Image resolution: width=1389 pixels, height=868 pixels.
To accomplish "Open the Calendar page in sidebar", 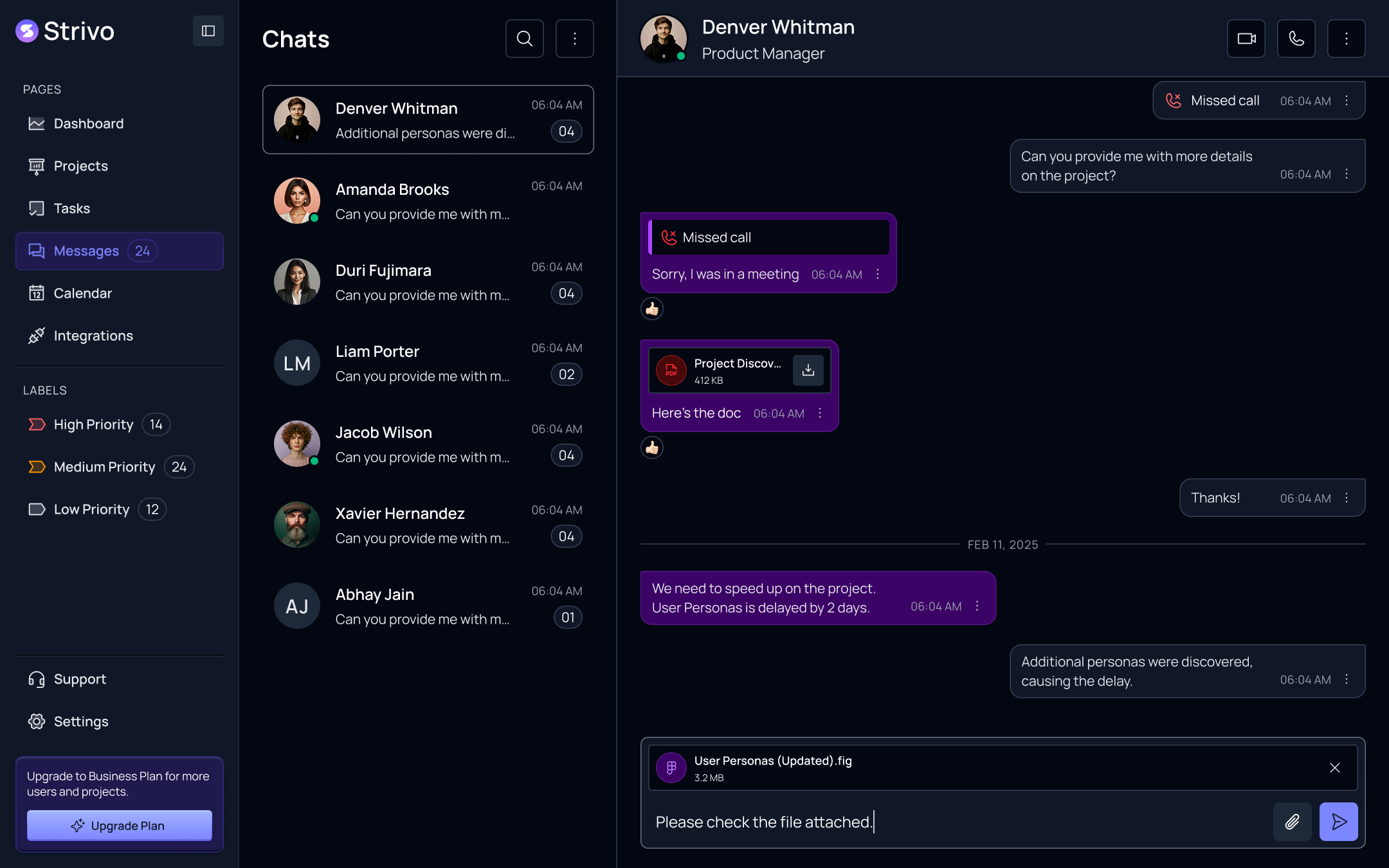I will click(82, 293).
